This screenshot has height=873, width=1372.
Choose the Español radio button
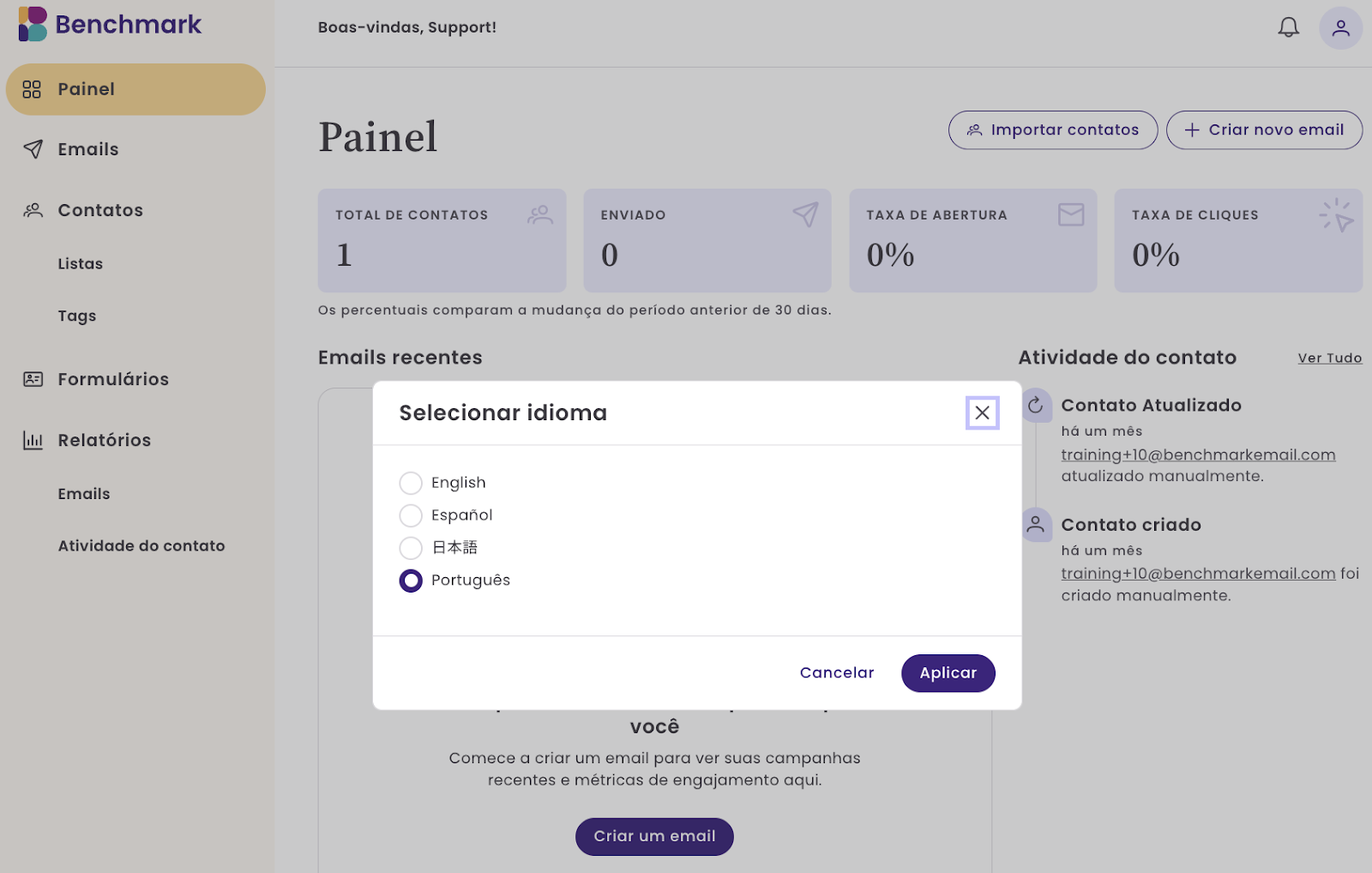pyautogui.click(x=411, y=515)
